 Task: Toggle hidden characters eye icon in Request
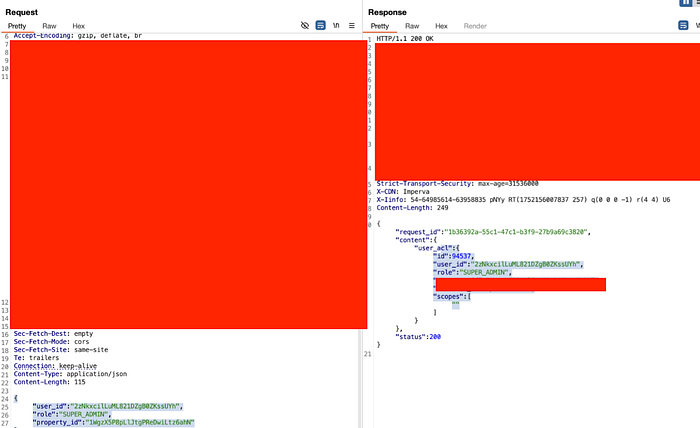(305, 25)
